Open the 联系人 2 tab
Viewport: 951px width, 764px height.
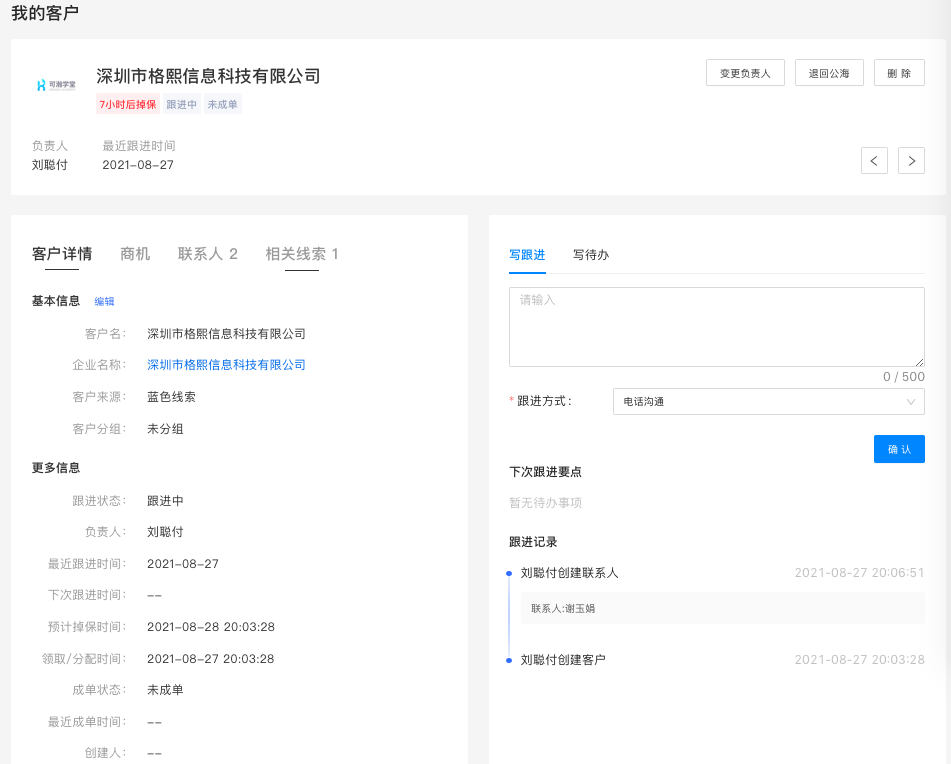coord(208,254)
